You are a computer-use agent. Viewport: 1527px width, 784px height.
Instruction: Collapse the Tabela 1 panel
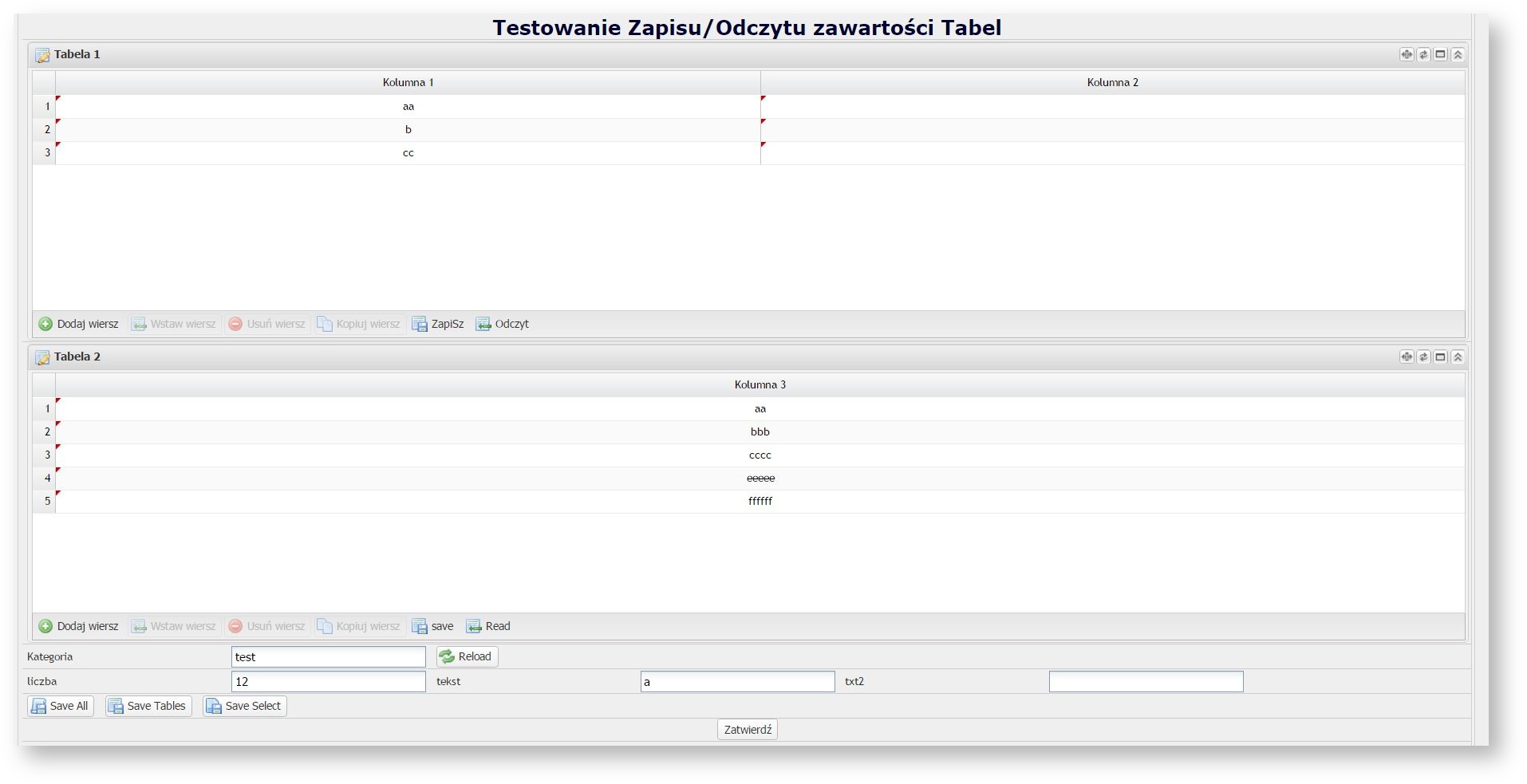tap(1457, 54)
